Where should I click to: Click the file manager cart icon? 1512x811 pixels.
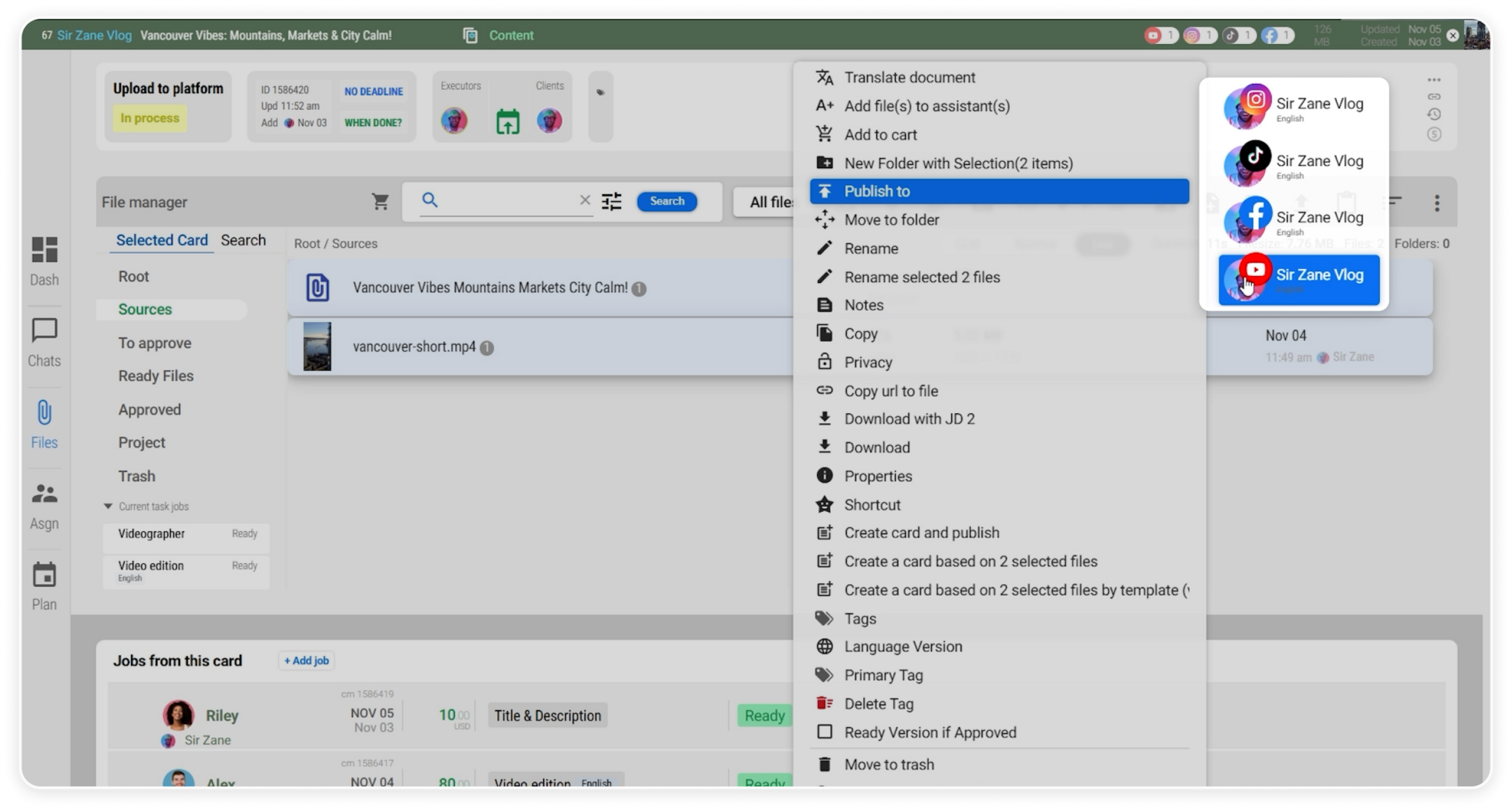pyautogui.click(x=380, y=202)
